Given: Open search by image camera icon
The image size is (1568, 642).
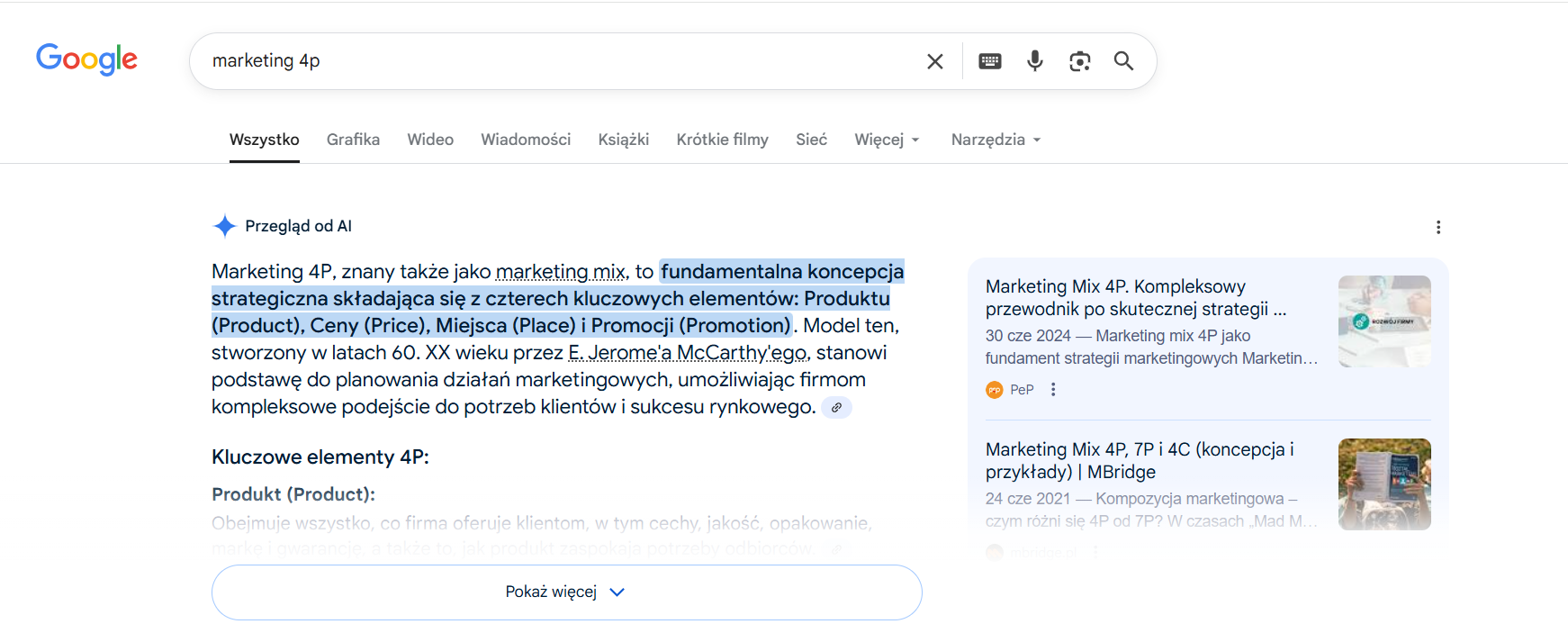Looking at the screenshot, I should (x=1080, y=61).
